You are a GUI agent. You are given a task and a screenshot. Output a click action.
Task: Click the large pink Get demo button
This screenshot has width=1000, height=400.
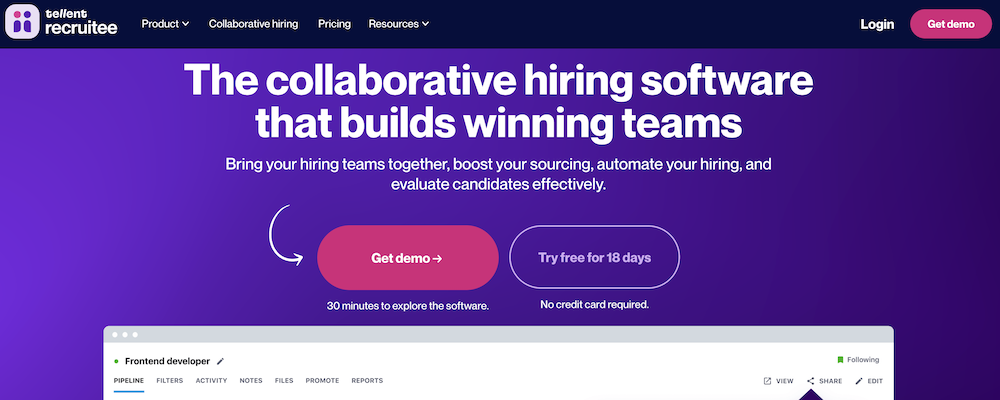coord(408,258)
